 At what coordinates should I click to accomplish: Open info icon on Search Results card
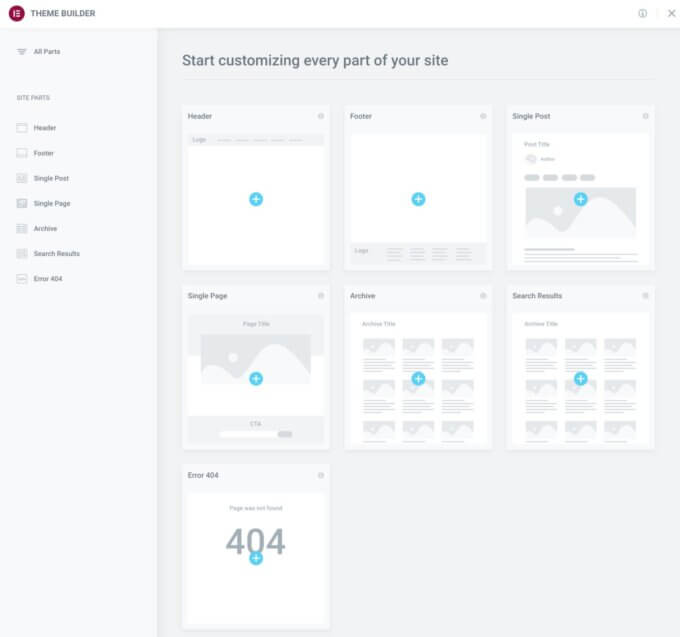[x=645, y=296]
